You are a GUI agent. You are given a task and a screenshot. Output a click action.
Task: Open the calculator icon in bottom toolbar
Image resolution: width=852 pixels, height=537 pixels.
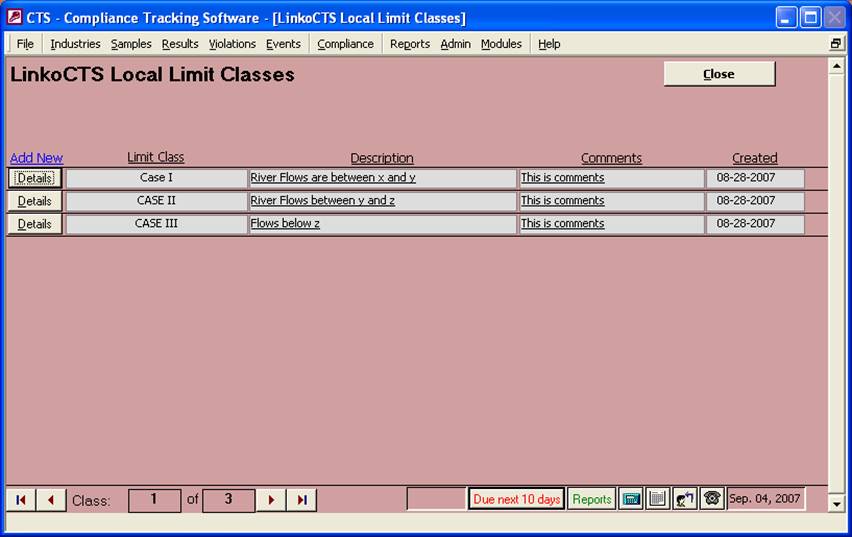coord(630,498)
